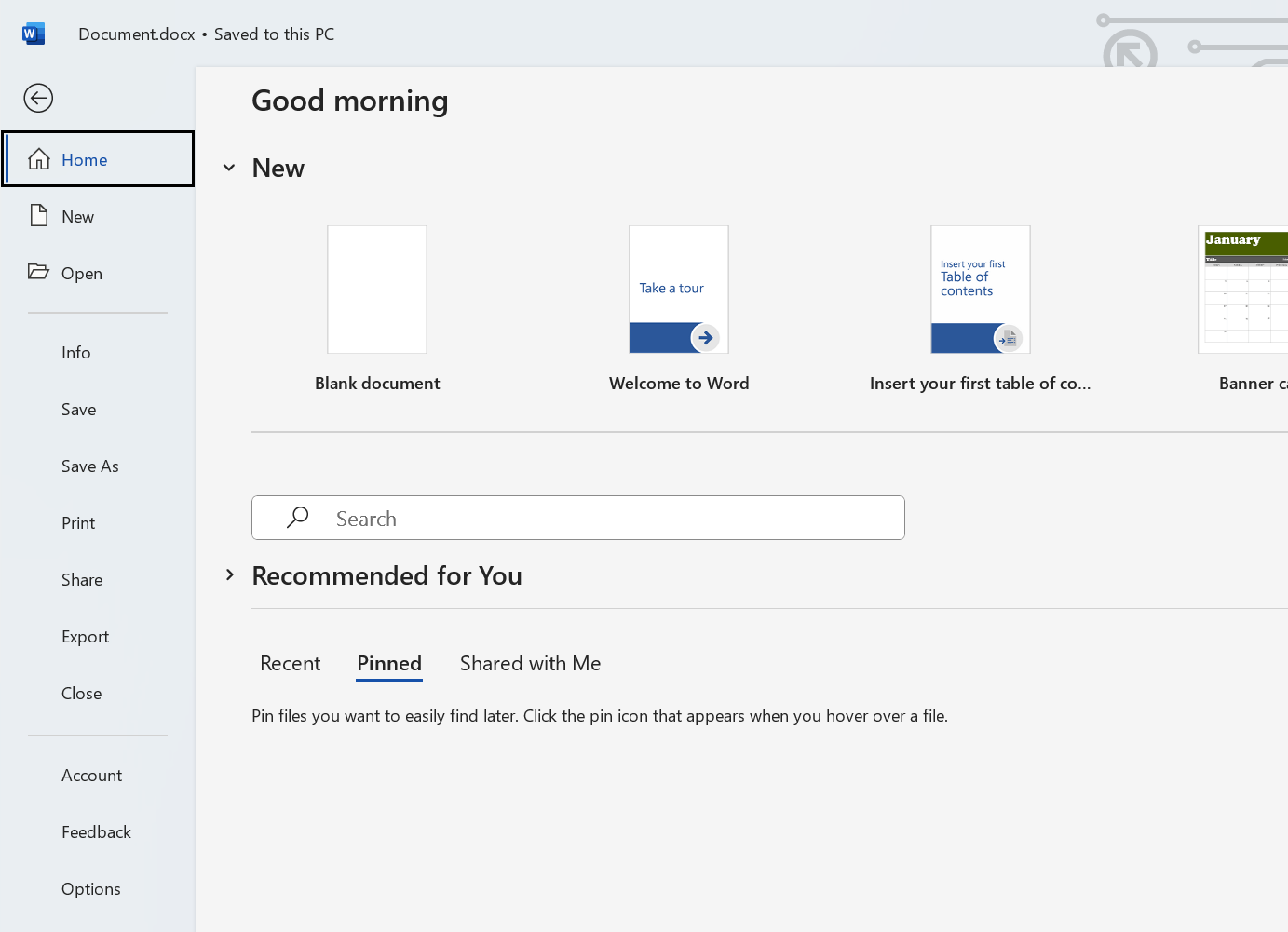The width and height of the screenshot is (1288, 932).
Task: Click Save As in the sidebar
Action: click(x=89, y=466)
